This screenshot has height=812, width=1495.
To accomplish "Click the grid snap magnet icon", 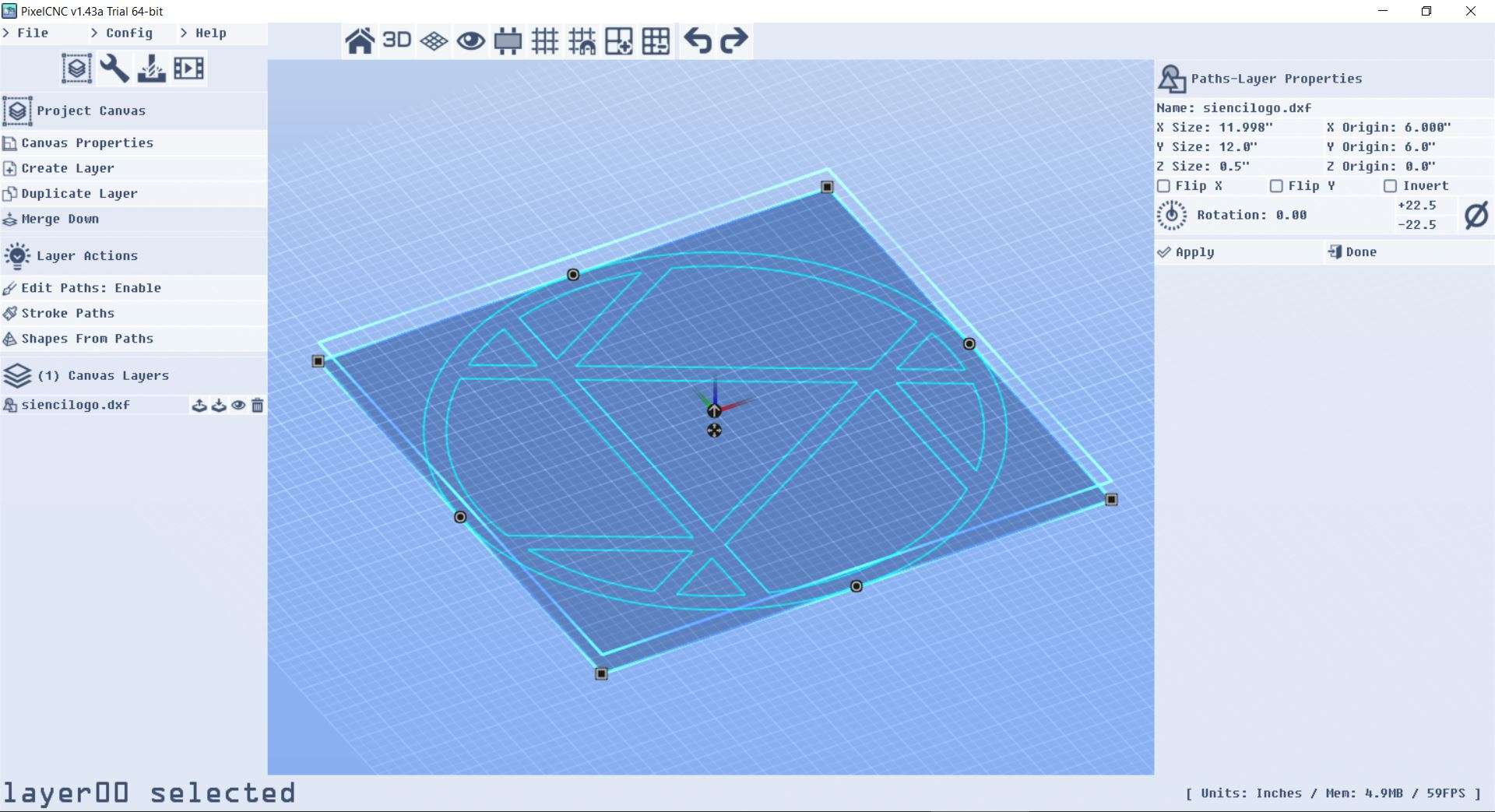I will (582, 40).
